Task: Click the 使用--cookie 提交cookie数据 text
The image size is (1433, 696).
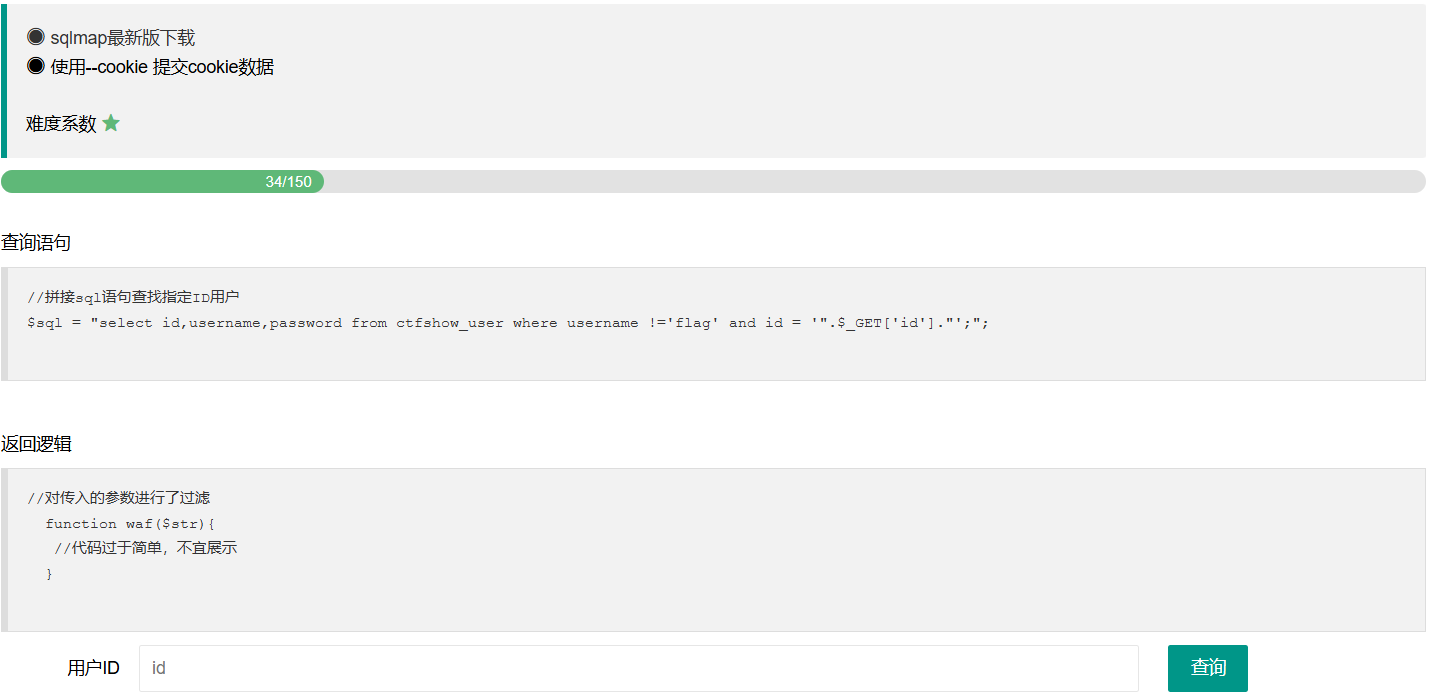Action: (162, 67)
